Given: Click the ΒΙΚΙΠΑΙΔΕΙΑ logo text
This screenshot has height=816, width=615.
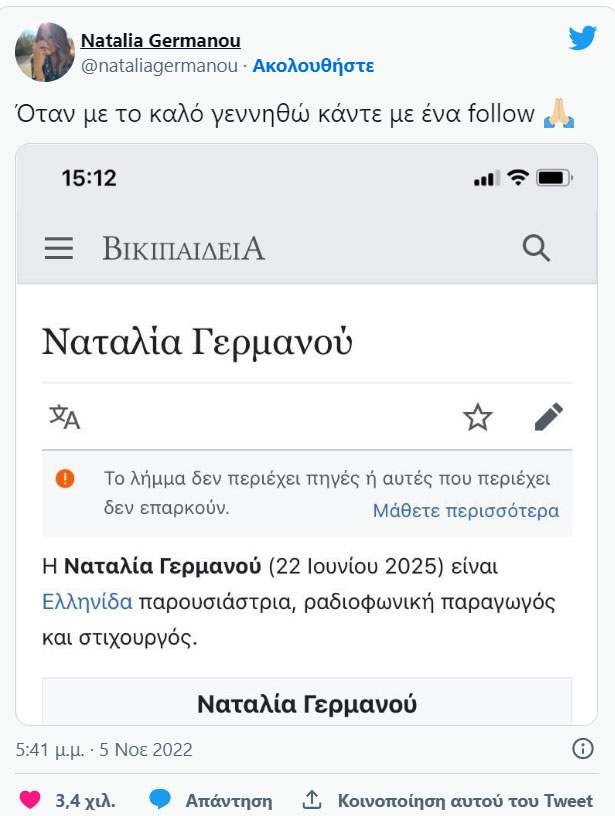Looking at the screenshot, I should (x=183, y=248).
